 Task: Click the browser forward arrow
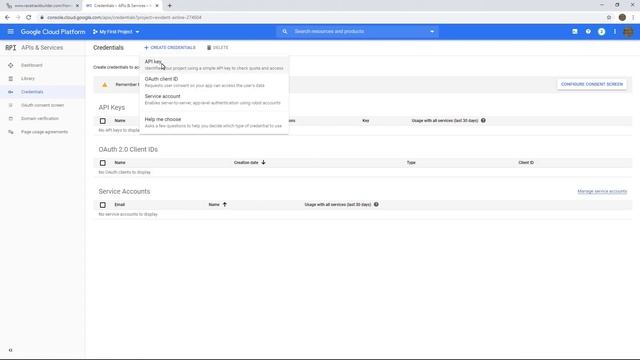(x=18, y=18)
